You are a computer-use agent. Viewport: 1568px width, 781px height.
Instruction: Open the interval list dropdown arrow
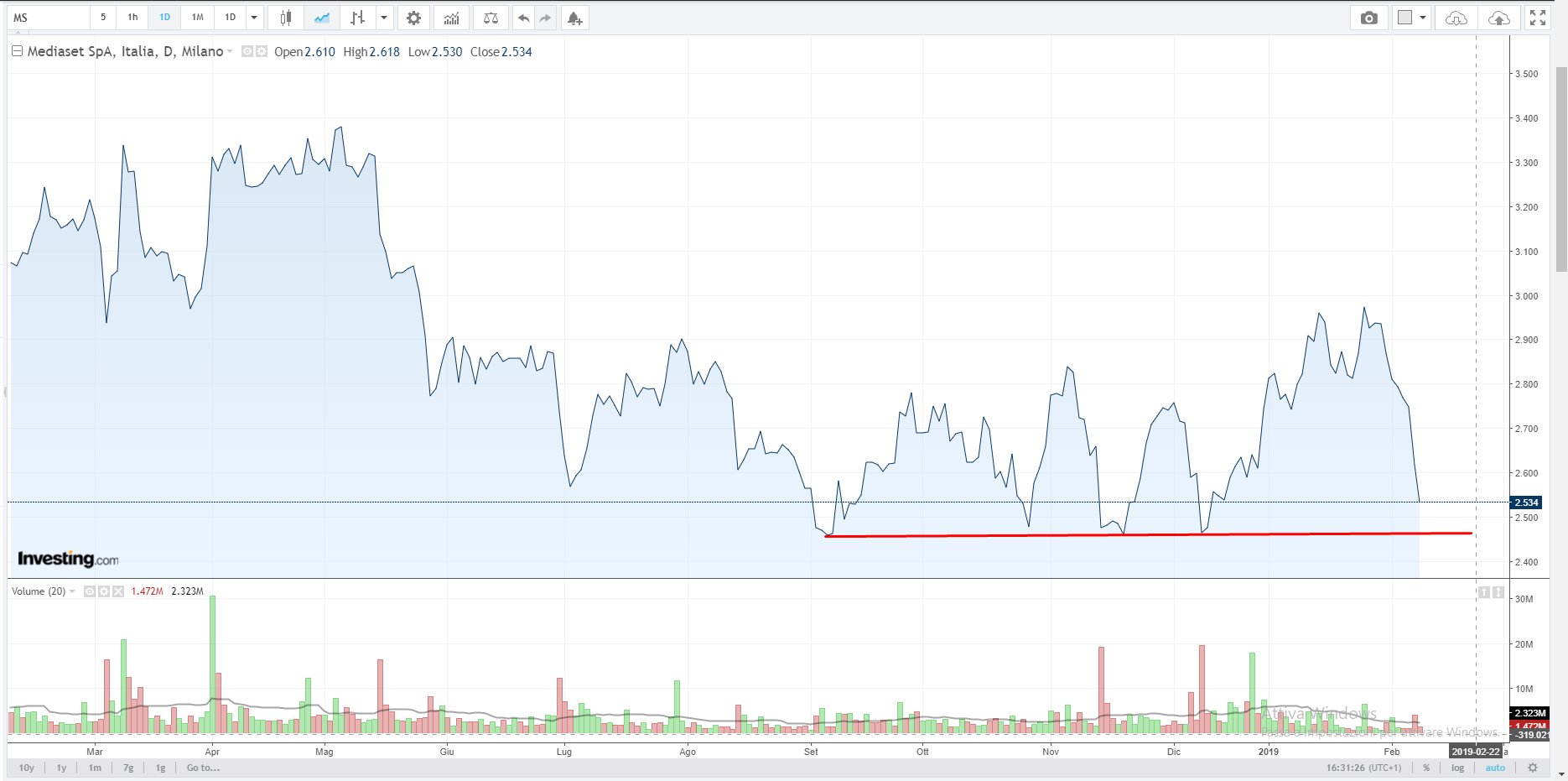coord(254,18)
